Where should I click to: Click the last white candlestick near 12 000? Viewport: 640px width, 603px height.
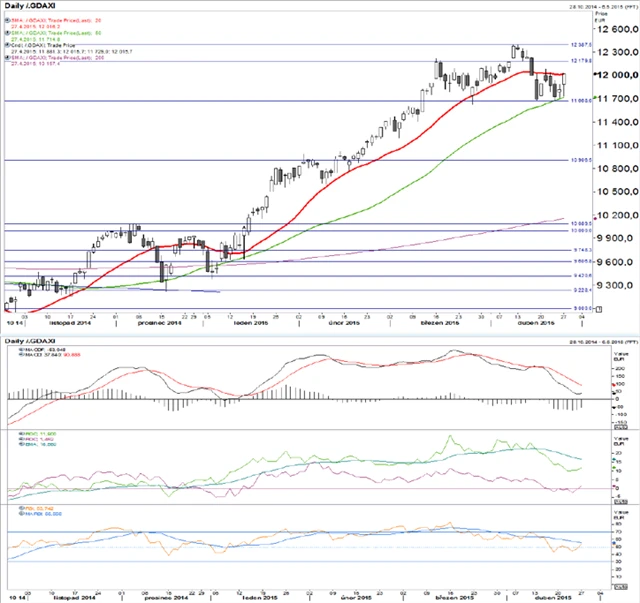[564, 79]
